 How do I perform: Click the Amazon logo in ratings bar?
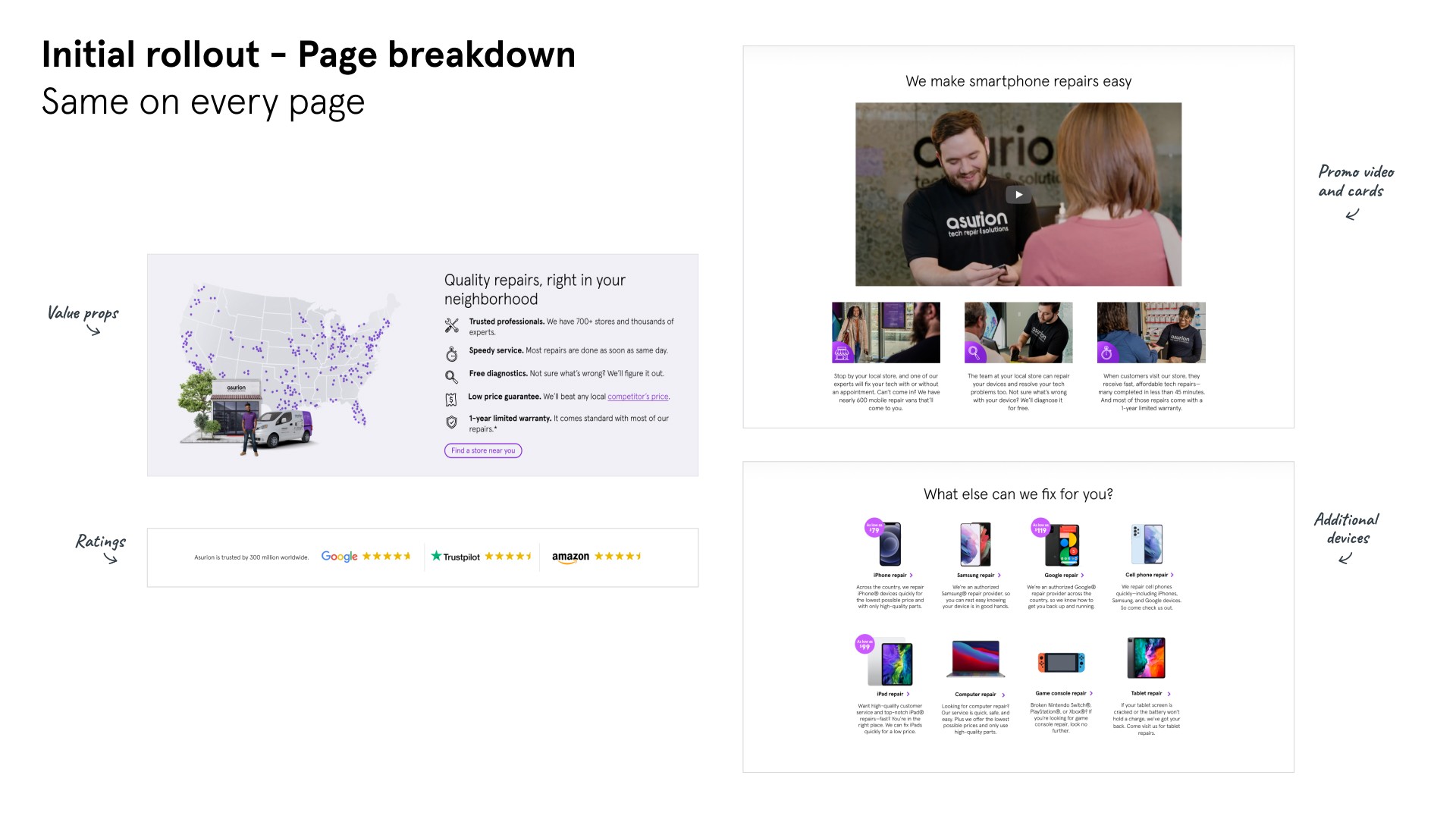coord(570,557)
